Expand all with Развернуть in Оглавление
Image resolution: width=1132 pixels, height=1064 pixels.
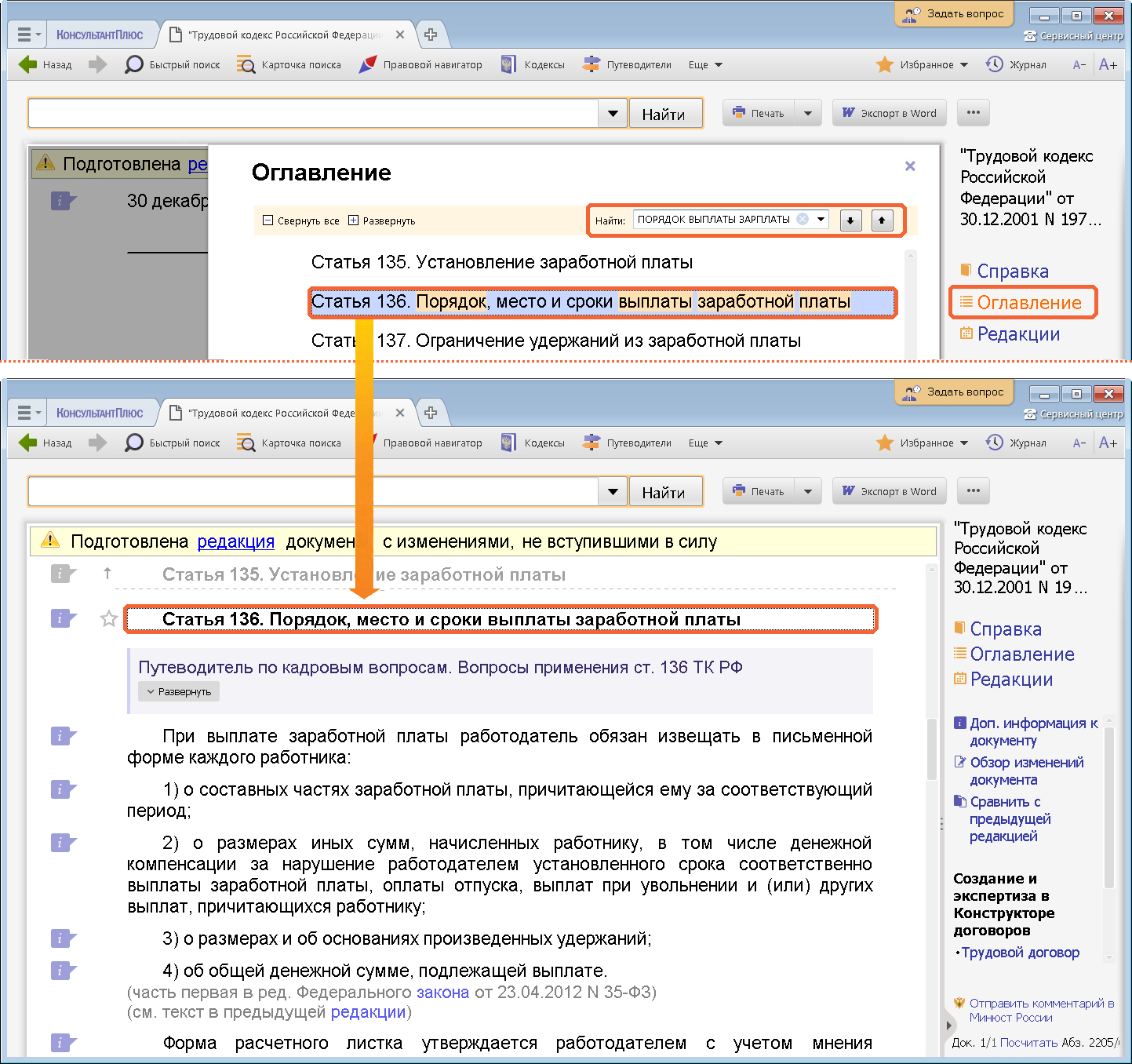(x=382, y=220)
